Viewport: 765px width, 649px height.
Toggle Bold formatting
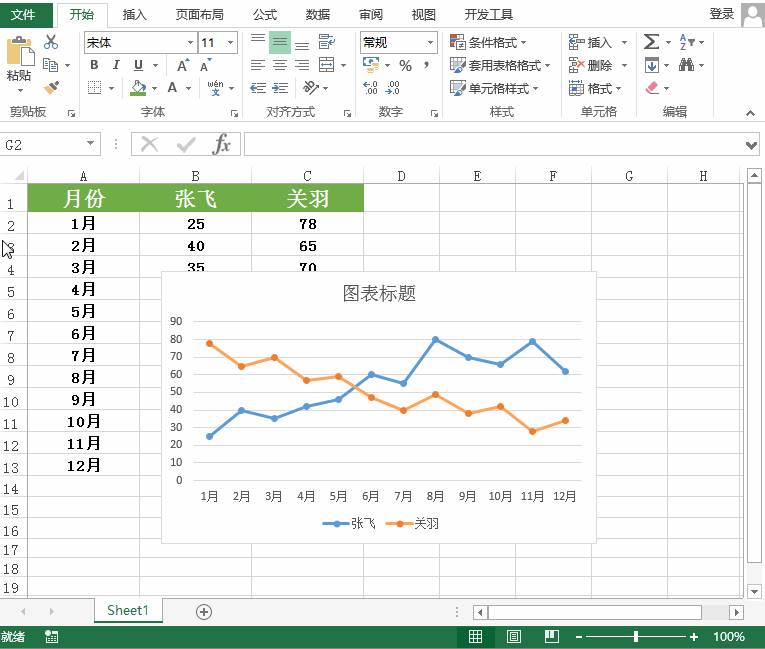pyautogui.click(x=94, y=65)
